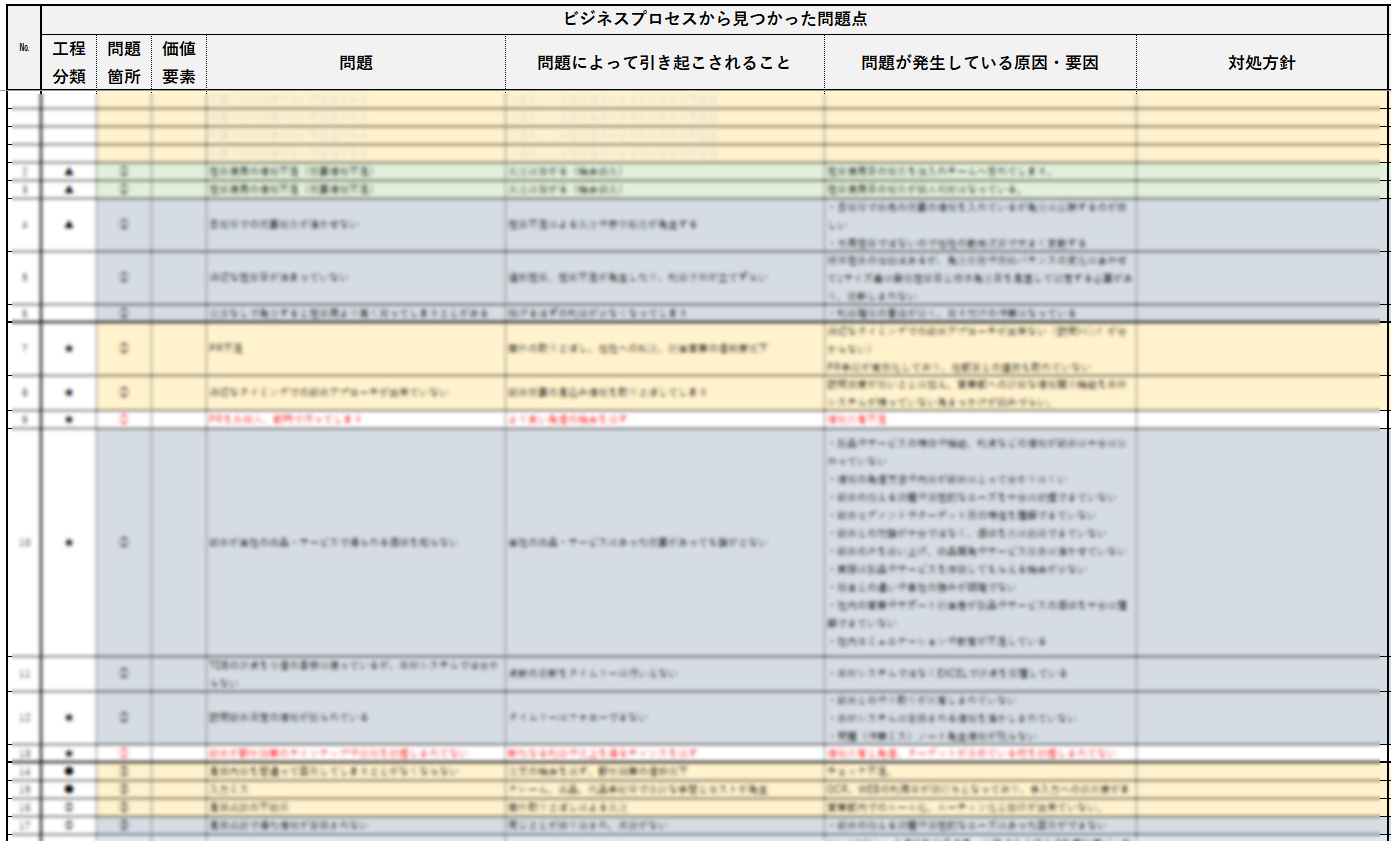Select the dot symbol in row 7

[x=69, y=349]
